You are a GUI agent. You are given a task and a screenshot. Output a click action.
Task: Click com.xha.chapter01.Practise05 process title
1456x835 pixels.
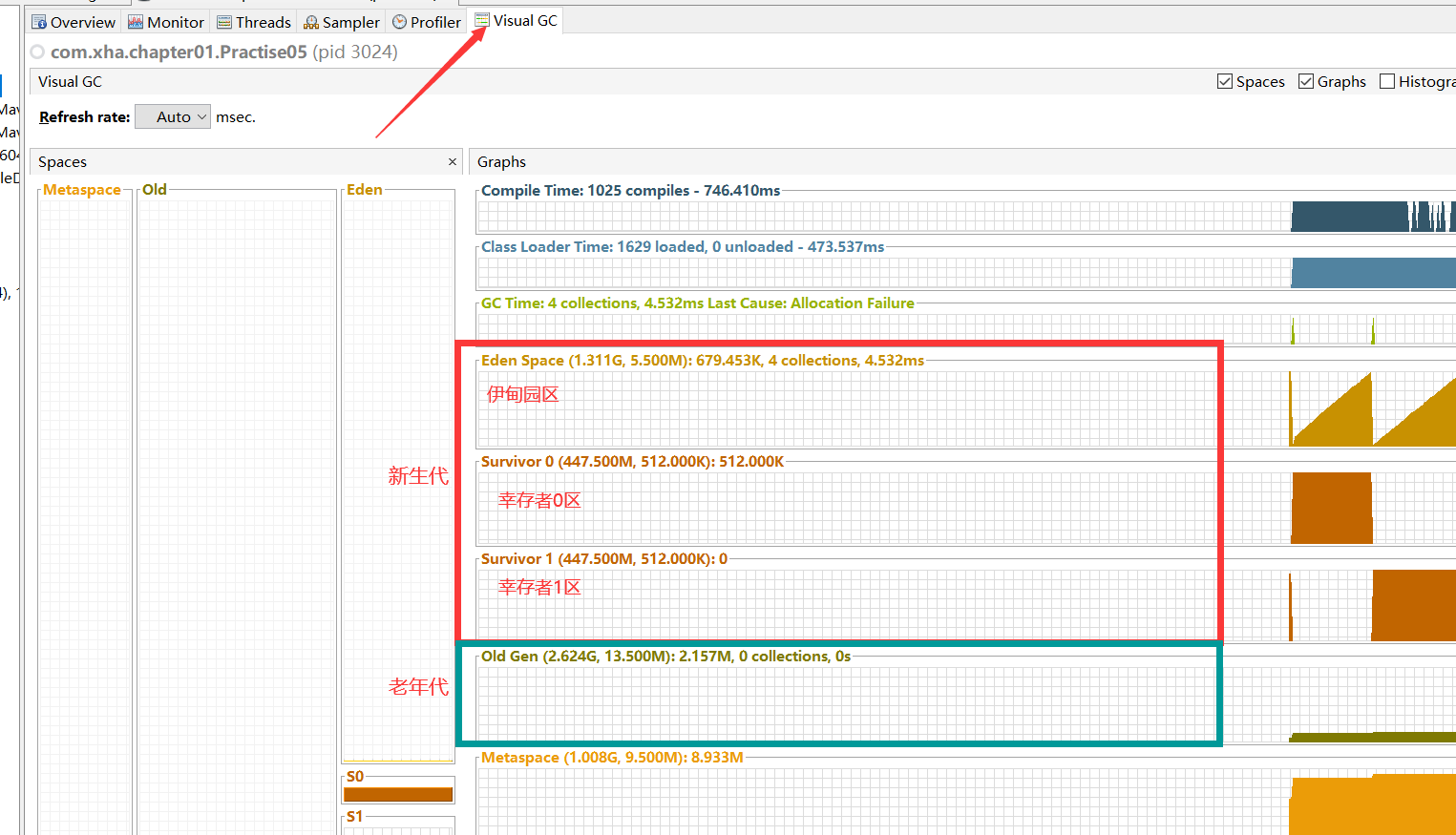tap(179, 52)
